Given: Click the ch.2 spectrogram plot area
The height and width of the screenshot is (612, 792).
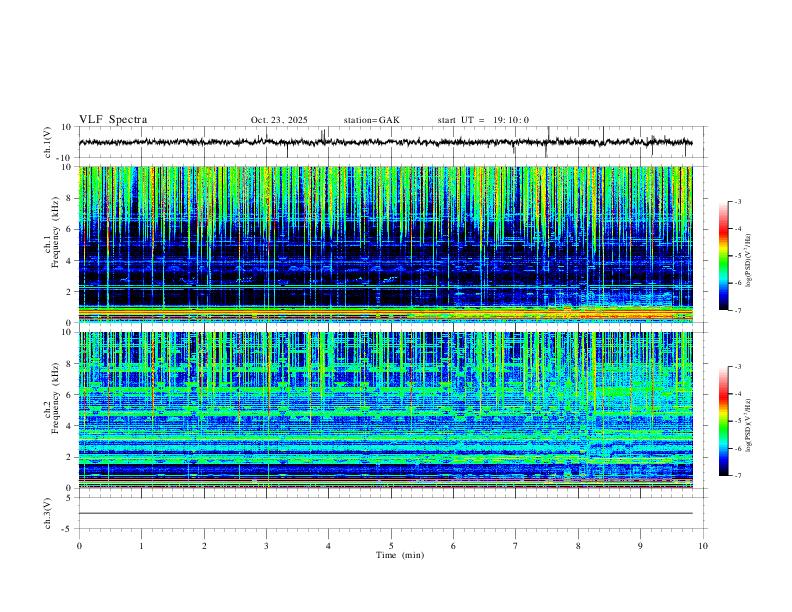Looking at the screenshot, I should coord(386,410).
